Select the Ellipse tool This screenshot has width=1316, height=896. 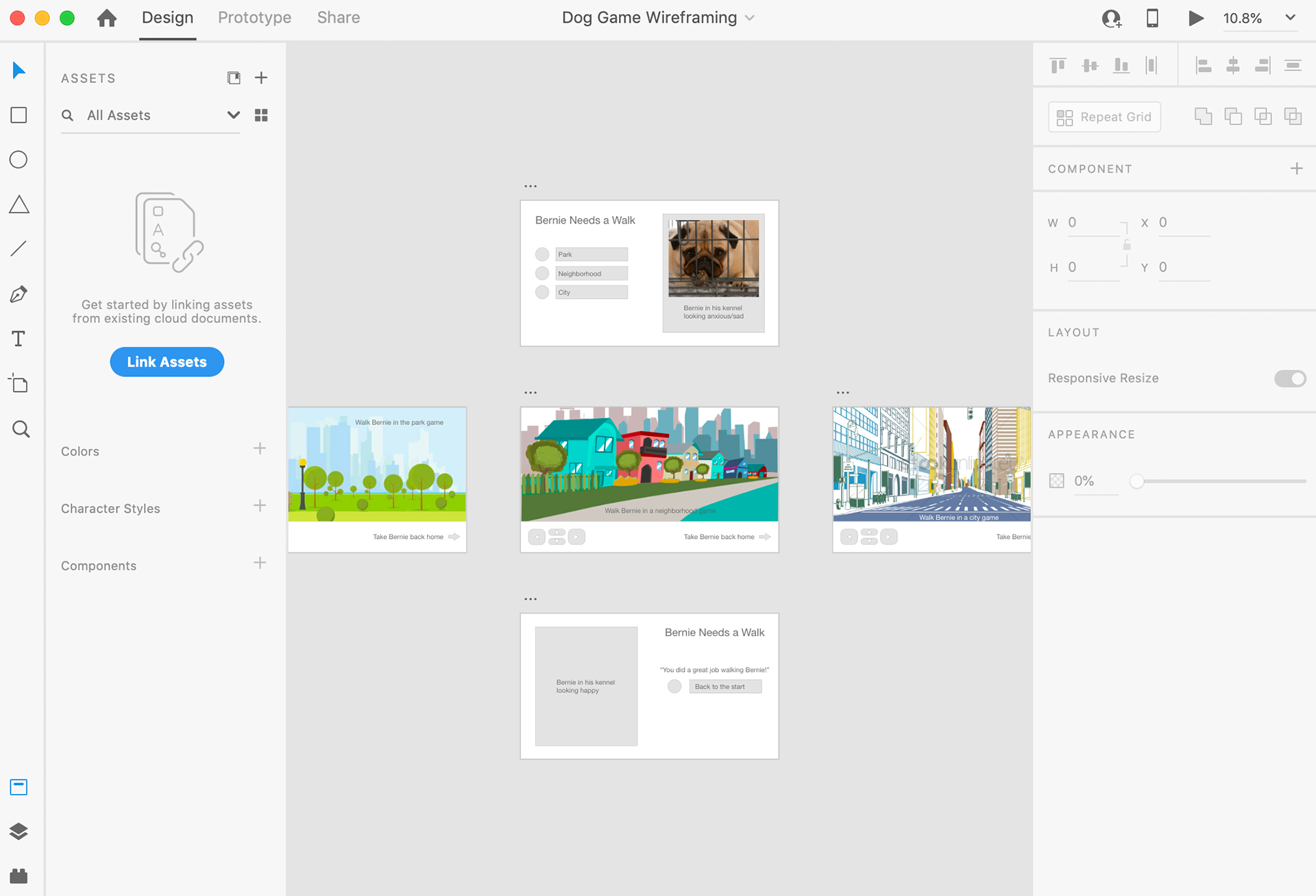(x=19, y=160)
